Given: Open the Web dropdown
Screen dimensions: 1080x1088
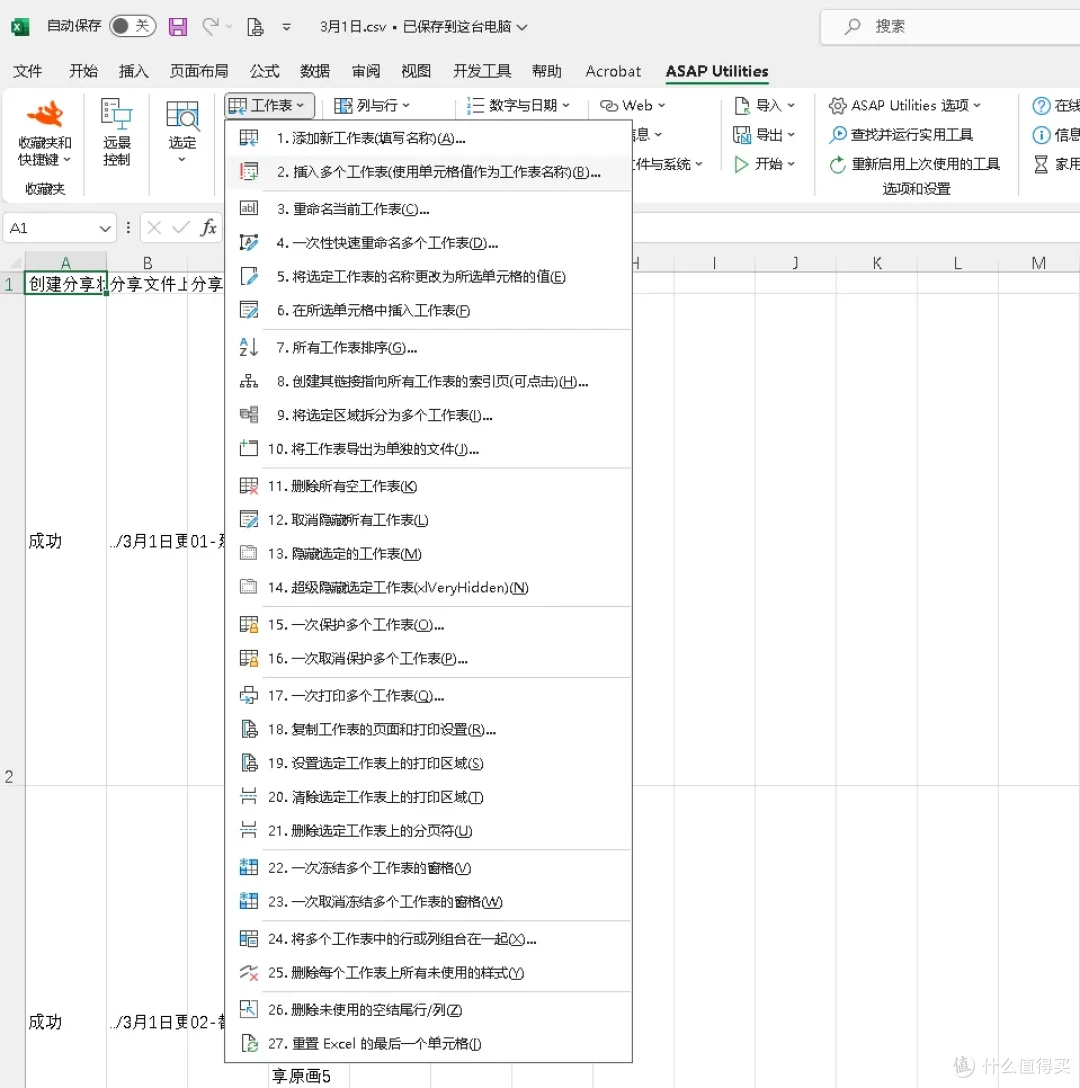Looking at the screenshot, I should click(632, 105).
